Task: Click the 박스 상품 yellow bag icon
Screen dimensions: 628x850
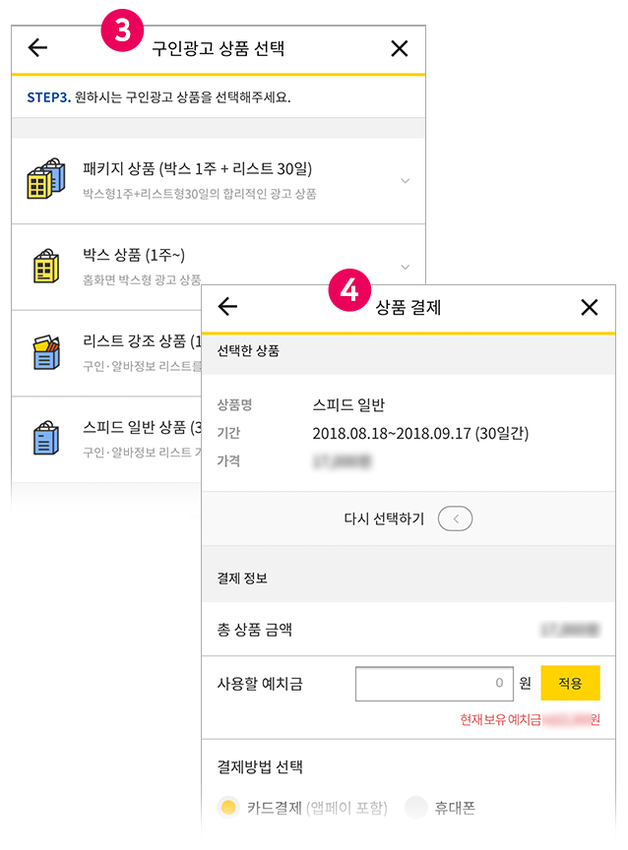Action: pos(45,266)
